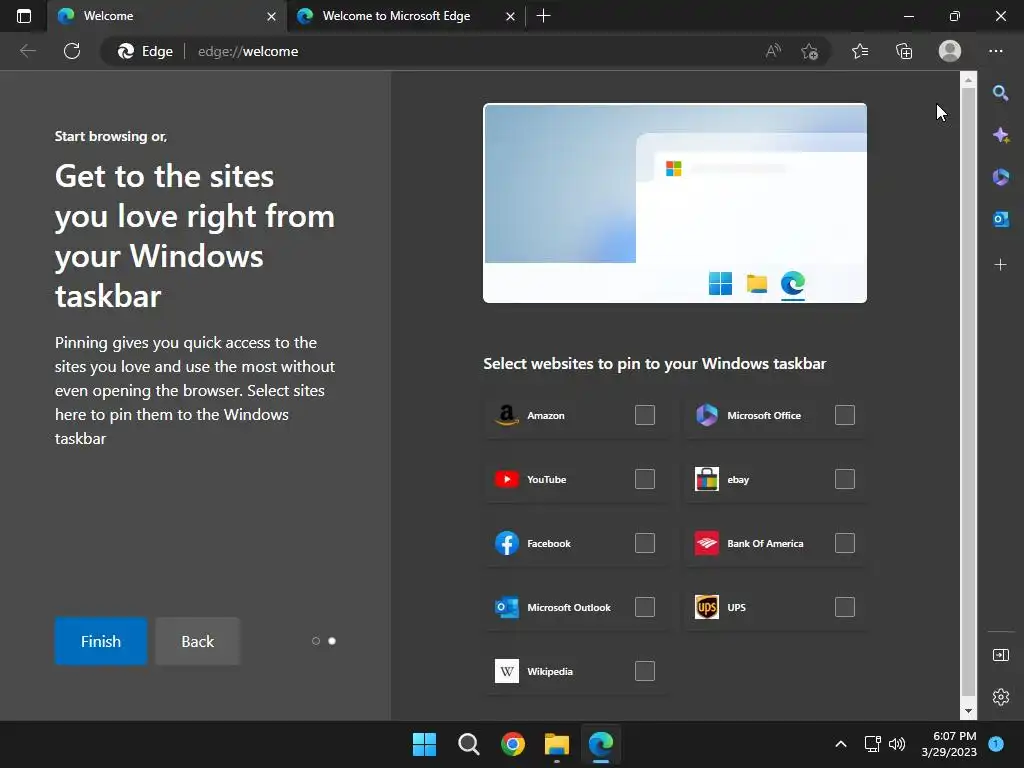Close the Welcome tab
This screenshot has height=768, width=1024.
(272, 16)
